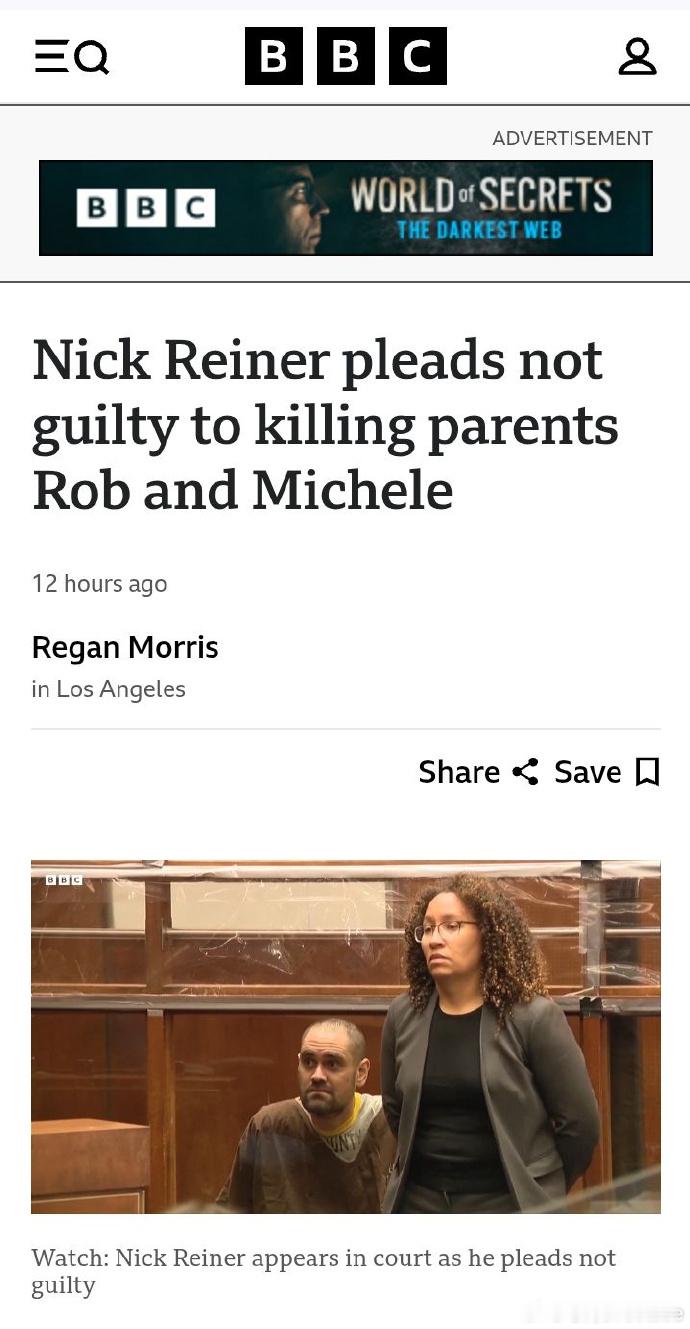
Task: Click the video caption text
Action: coord(324,1271)
